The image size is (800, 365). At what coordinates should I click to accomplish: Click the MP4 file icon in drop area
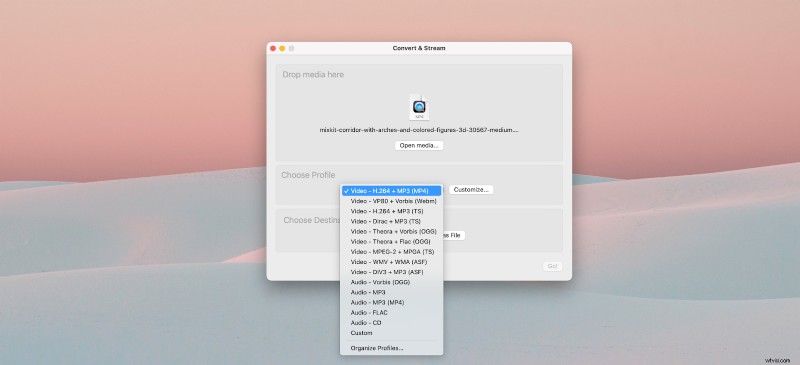coord(419,108)
